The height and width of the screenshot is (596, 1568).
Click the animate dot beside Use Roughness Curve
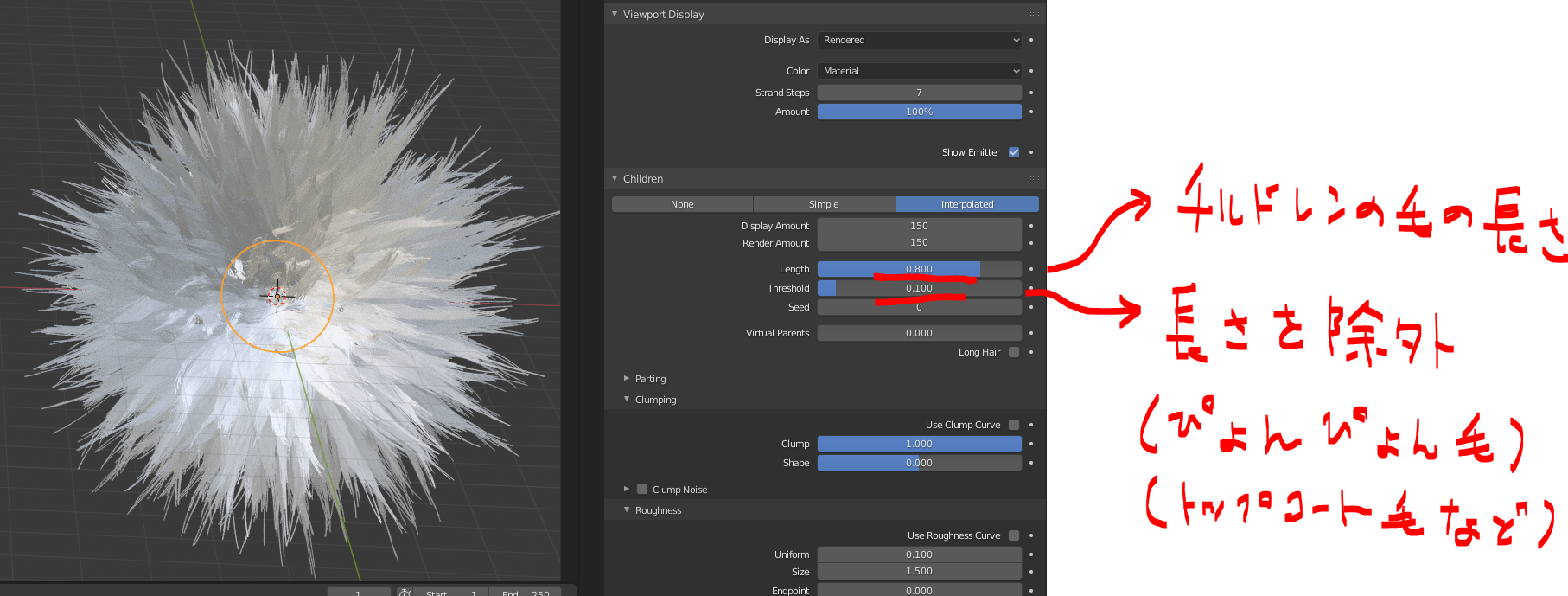point(1030,535)
